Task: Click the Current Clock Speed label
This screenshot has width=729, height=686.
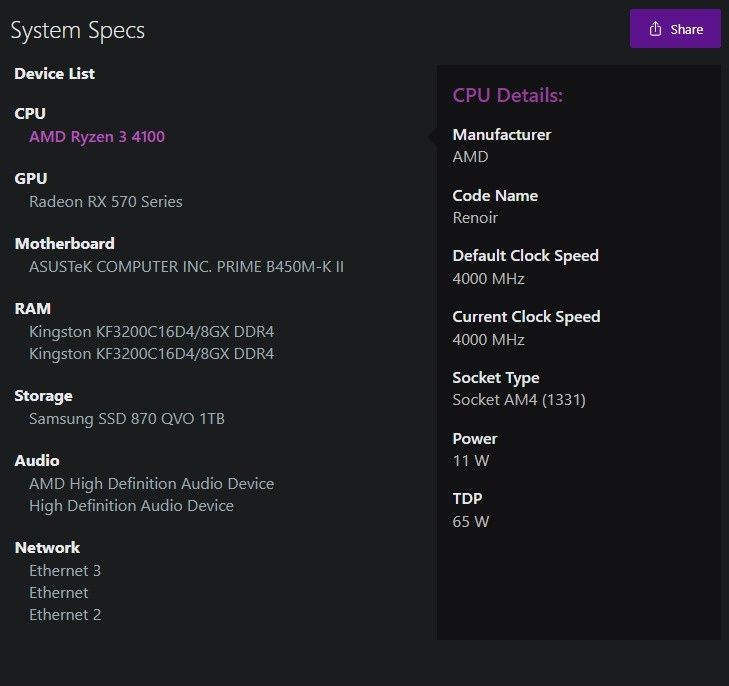Action: pyautogui.click(x=526, y=317)
